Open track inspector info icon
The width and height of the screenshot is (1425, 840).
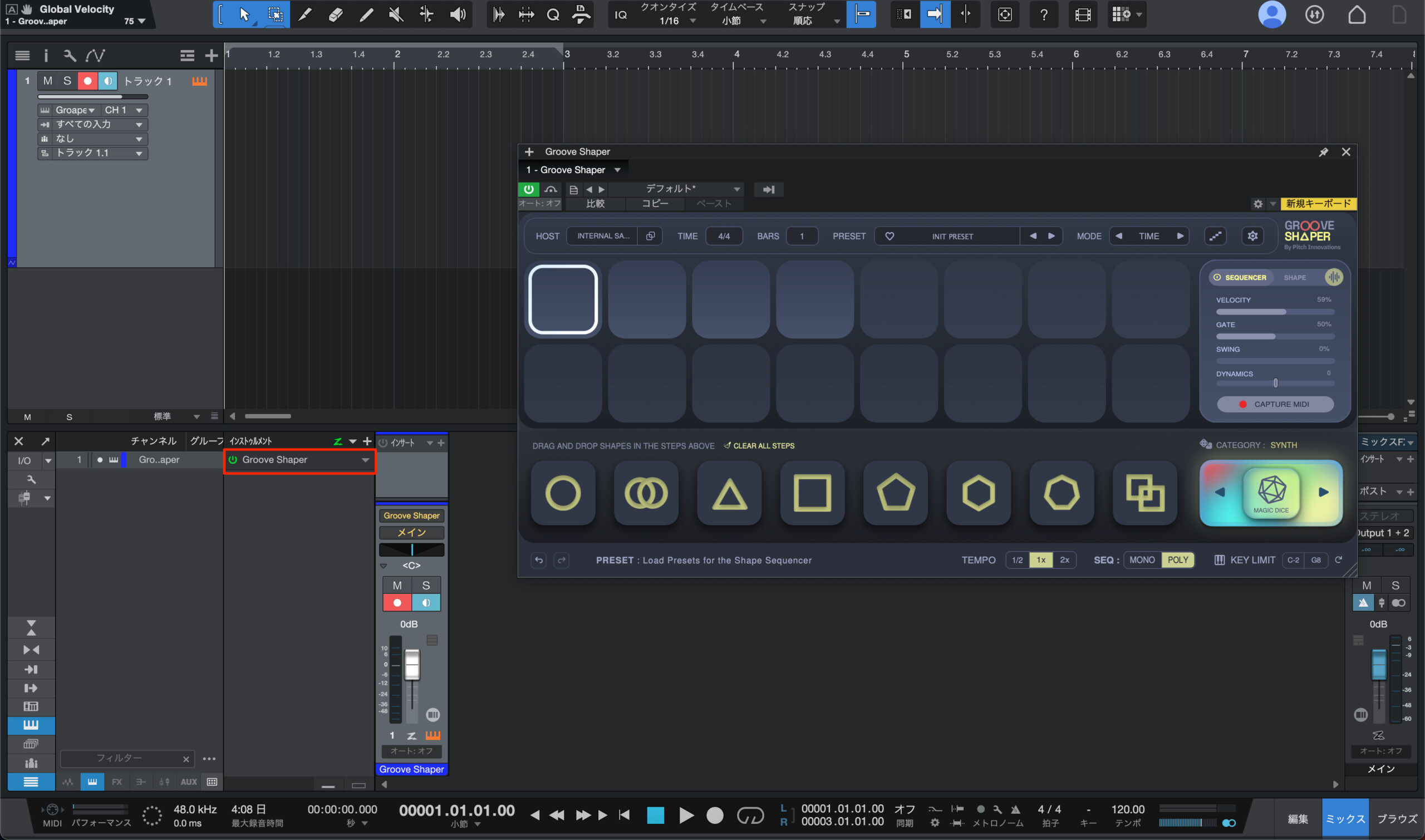pos(46,56)
